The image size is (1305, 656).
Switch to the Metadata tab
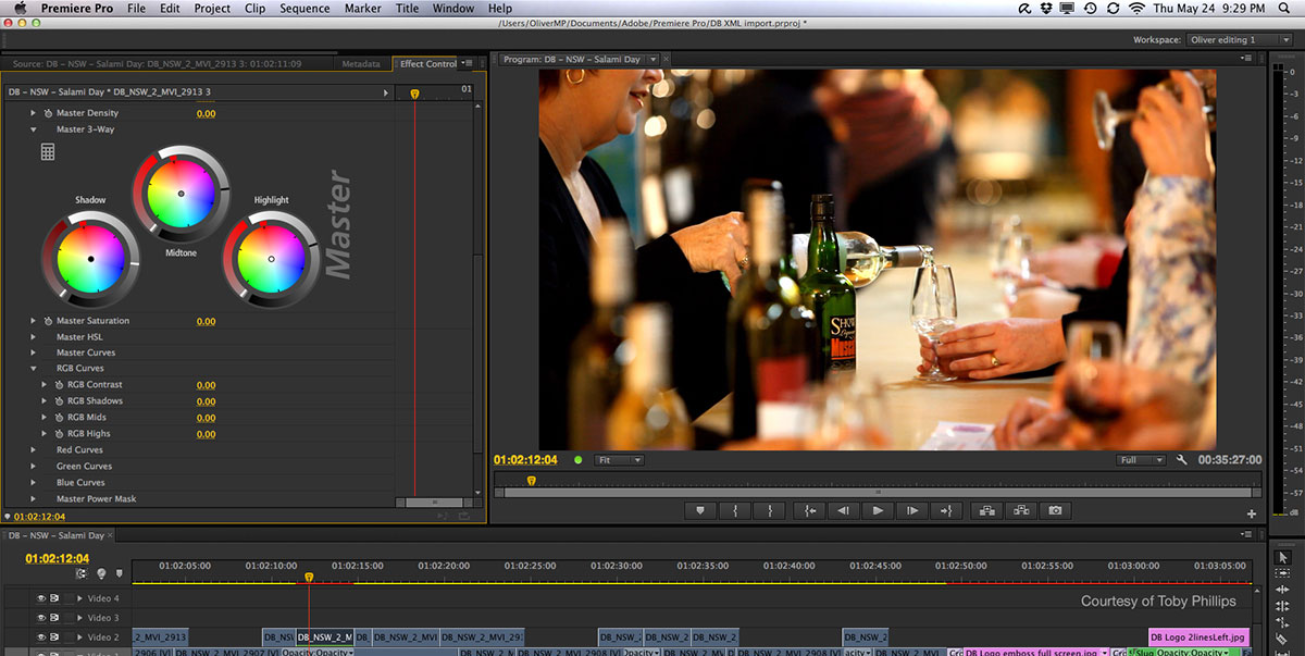[x=361, y=64]
